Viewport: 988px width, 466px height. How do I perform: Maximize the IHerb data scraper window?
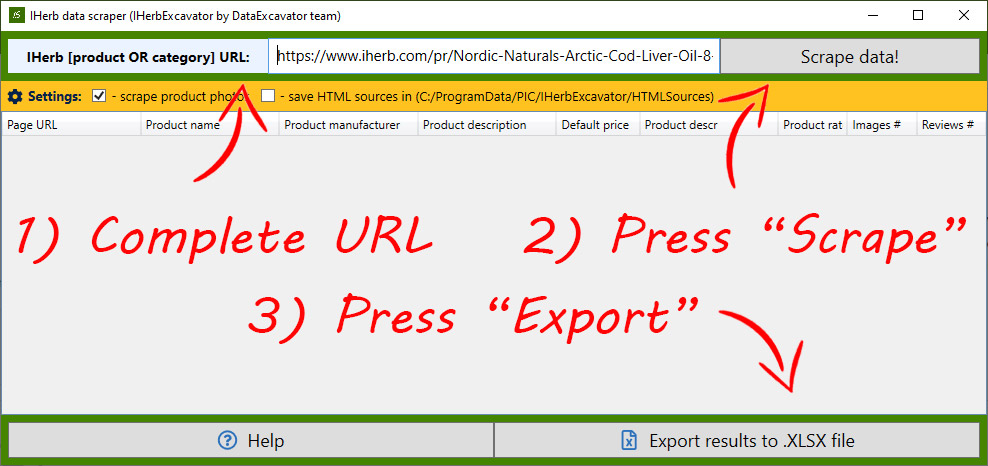pos(918,16)
